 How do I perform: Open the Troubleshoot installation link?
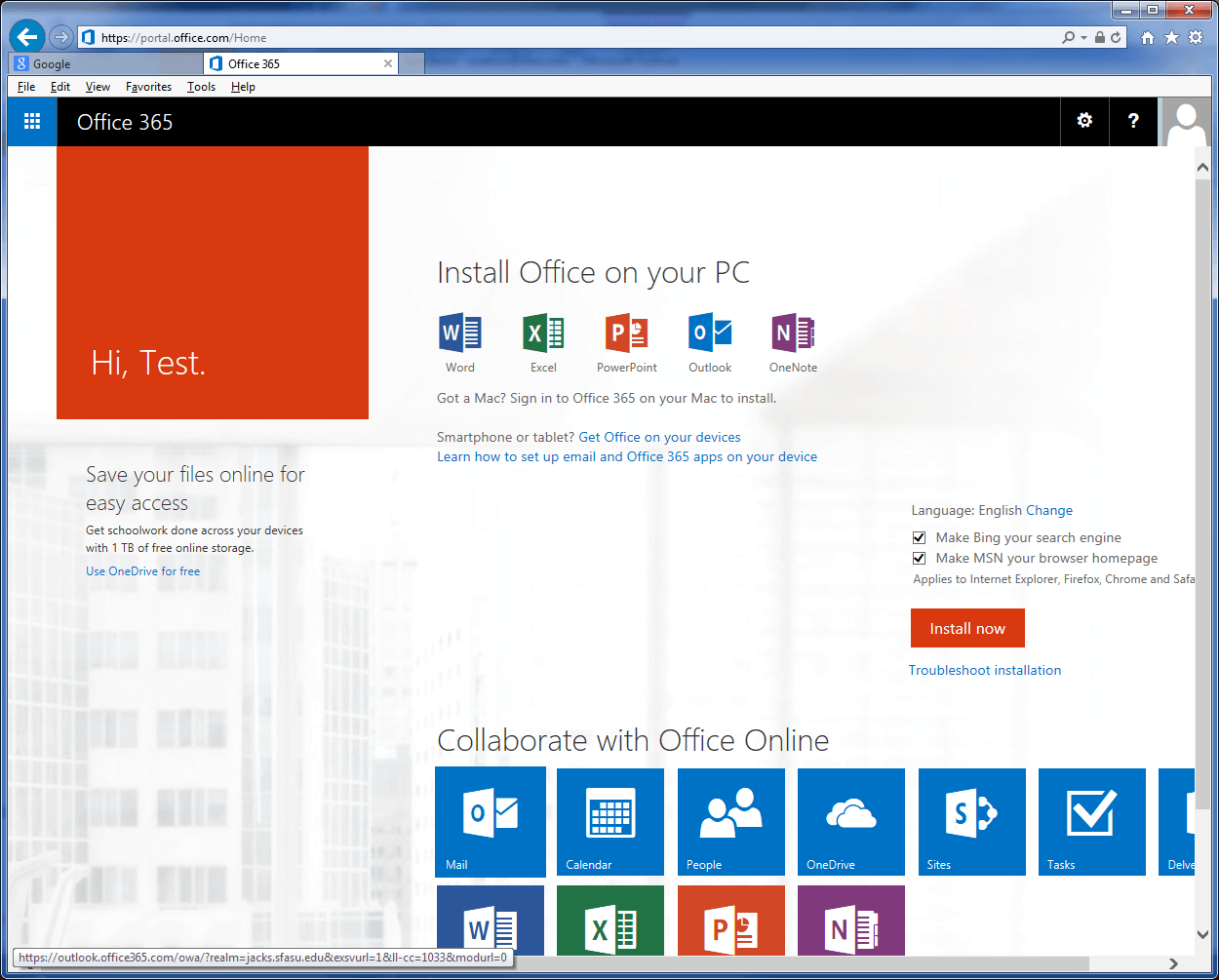click(985, 670)
